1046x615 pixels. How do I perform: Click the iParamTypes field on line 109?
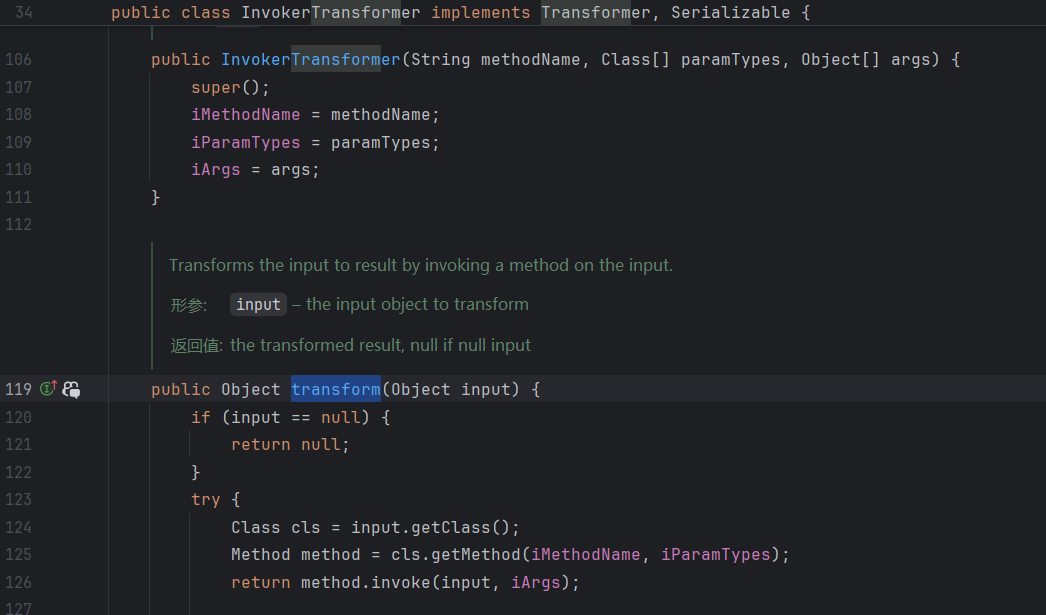pos(245,142)
